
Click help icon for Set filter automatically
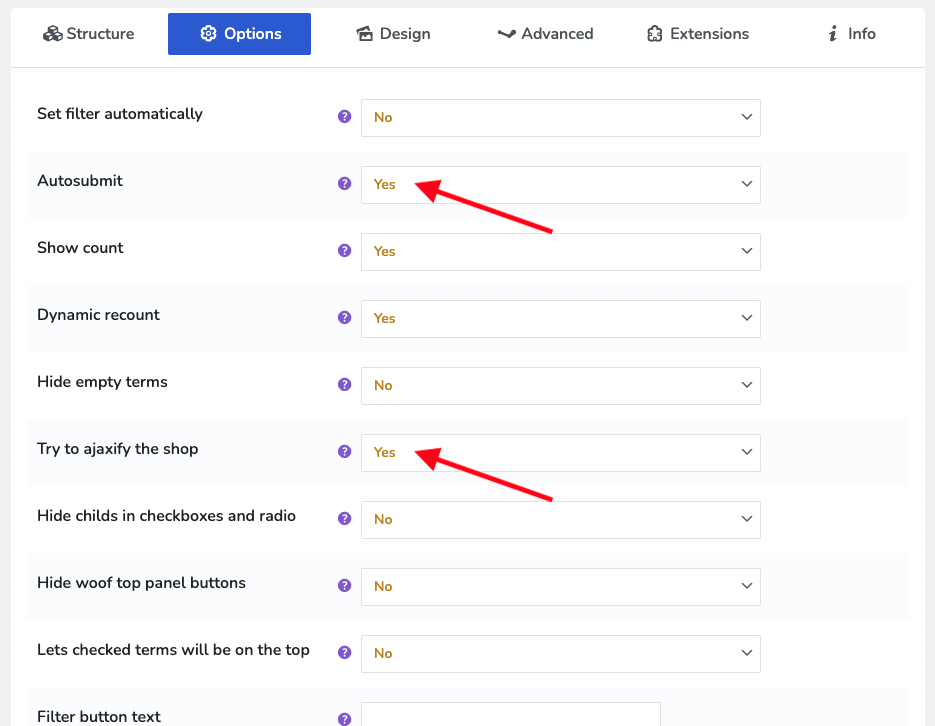tap(344, 116)
